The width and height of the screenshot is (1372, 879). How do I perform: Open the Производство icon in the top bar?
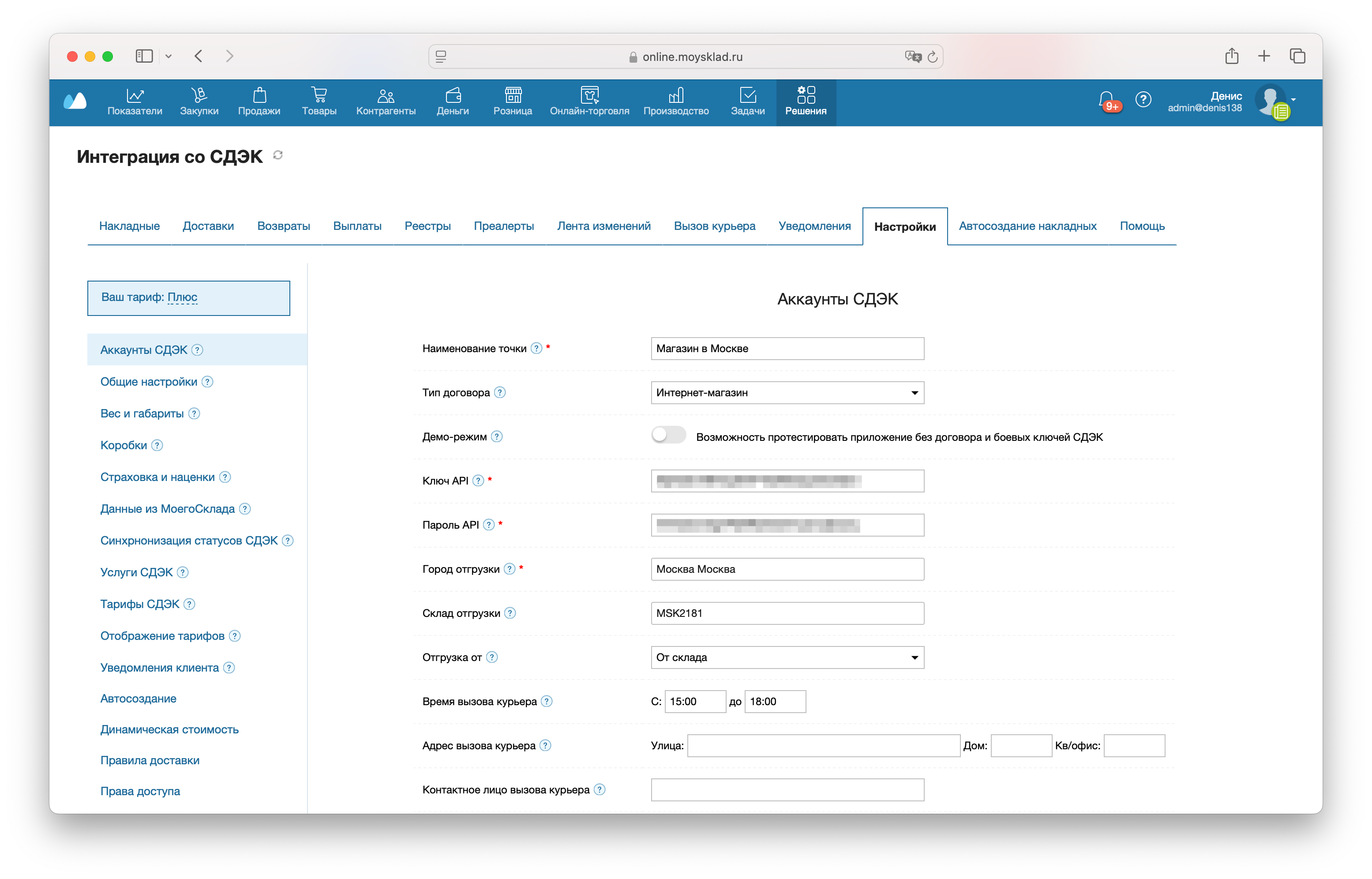click(x=676, y=95)
